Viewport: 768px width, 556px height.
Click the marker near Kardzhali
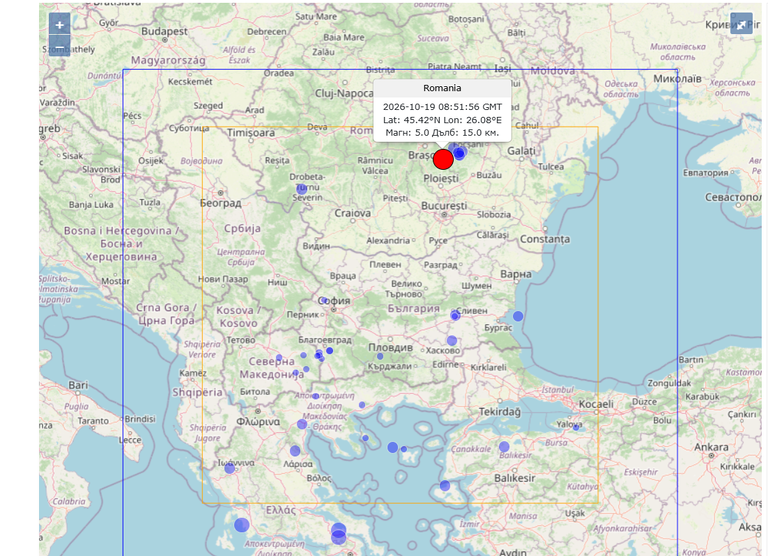[380, 357]
